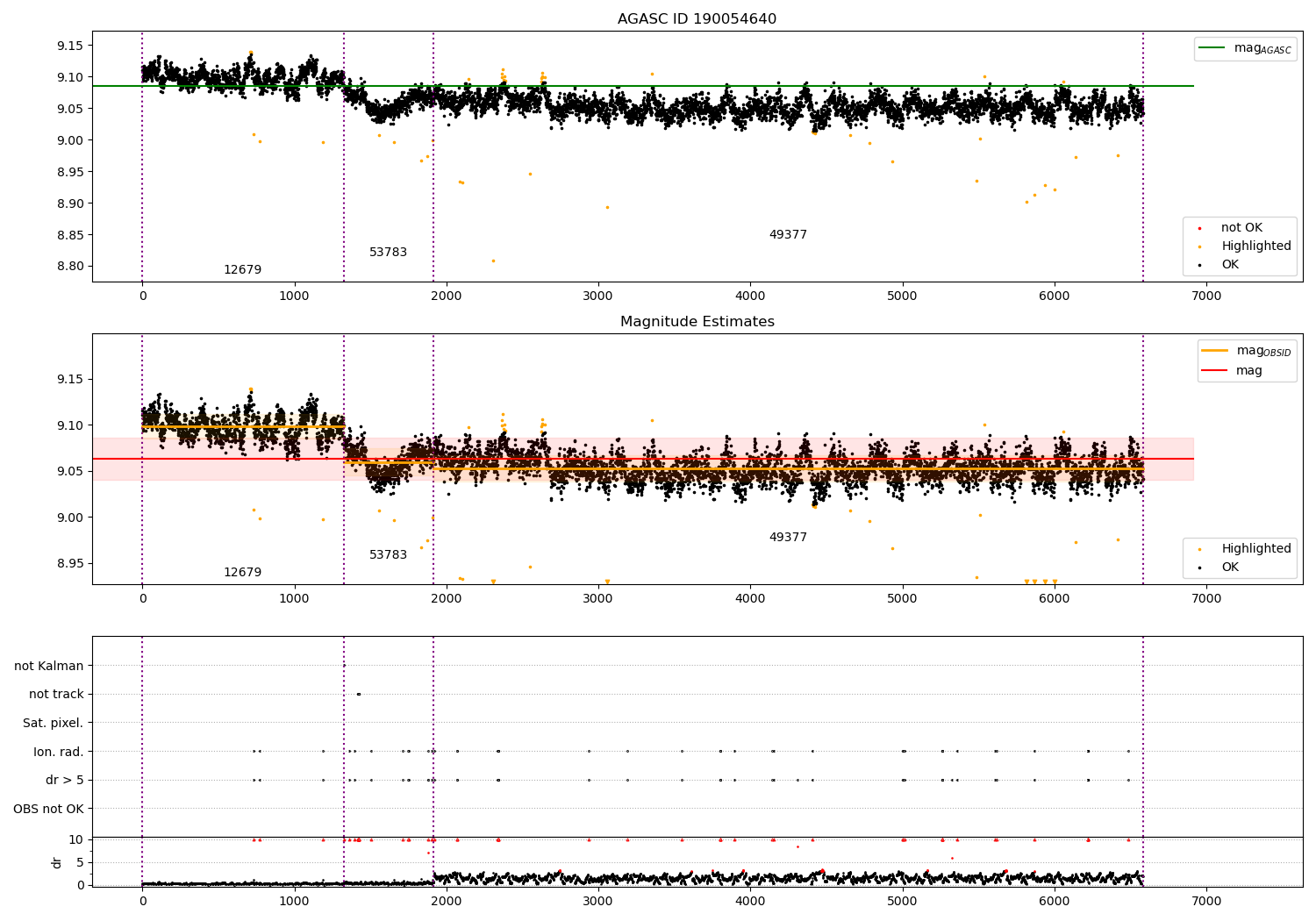Click the "Sat. pixel." row label
The height and width of the screenshot is (921, 1316).
tap(54, 724)
